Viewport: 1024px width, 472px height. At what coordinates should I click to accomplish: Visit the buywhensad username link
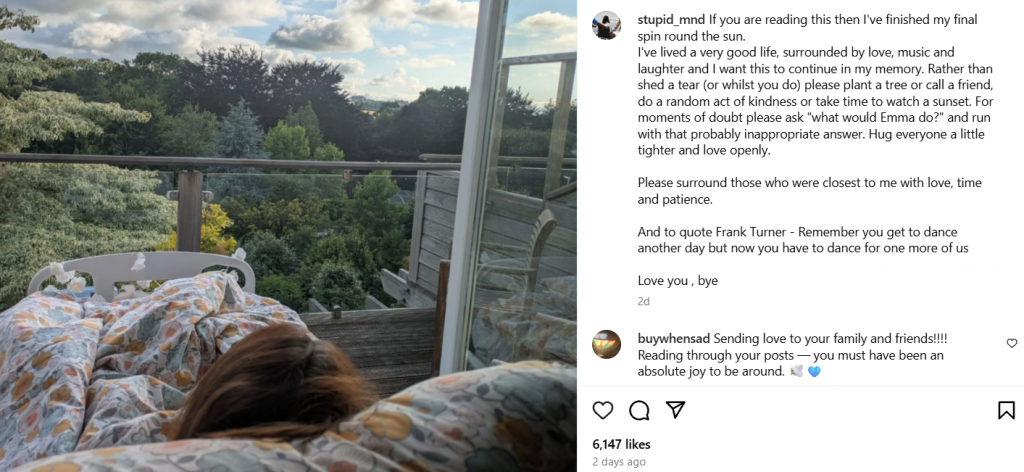pos(673,339)
